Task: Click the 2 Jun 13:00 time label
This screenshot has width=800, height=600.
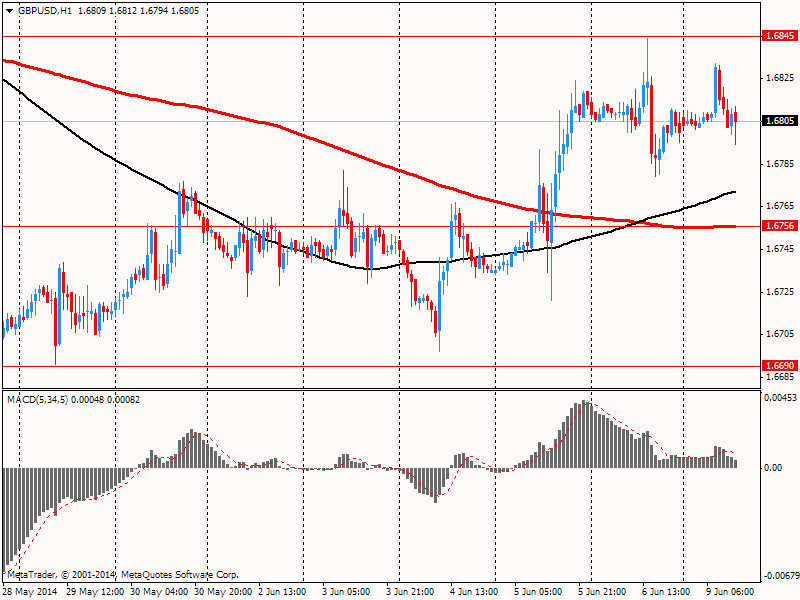Action: pyautogui.click(x=282, y=592)
